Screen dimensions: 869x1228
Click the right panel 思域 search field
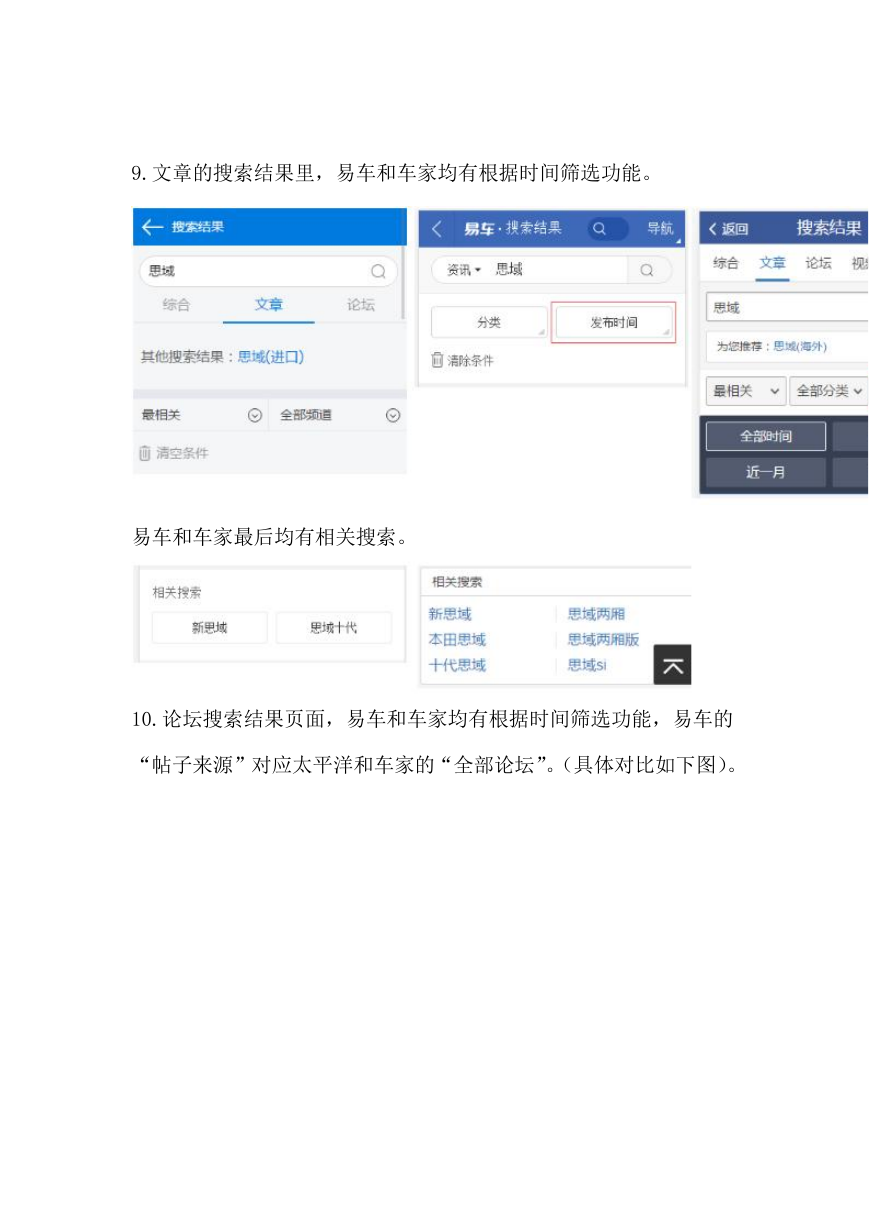787,307
